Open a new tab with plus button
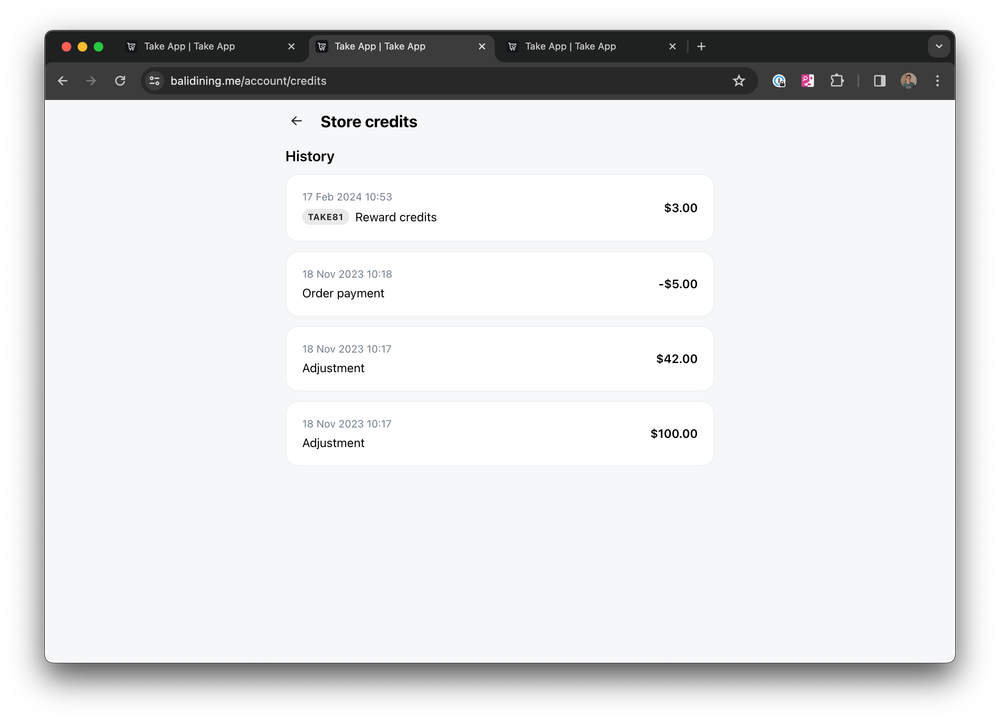The height and width of the screenshot is (722, 1000). pos(701,47)
